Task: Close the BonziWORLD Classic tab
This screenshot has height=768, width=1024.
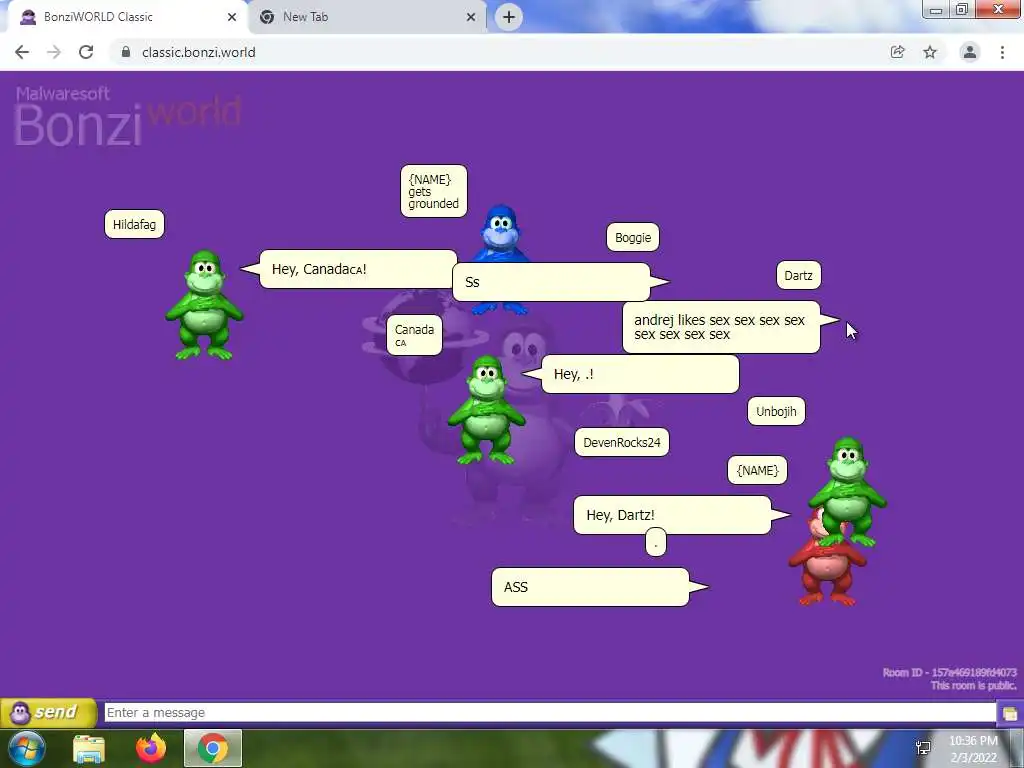Action: (x=232, y=17)
